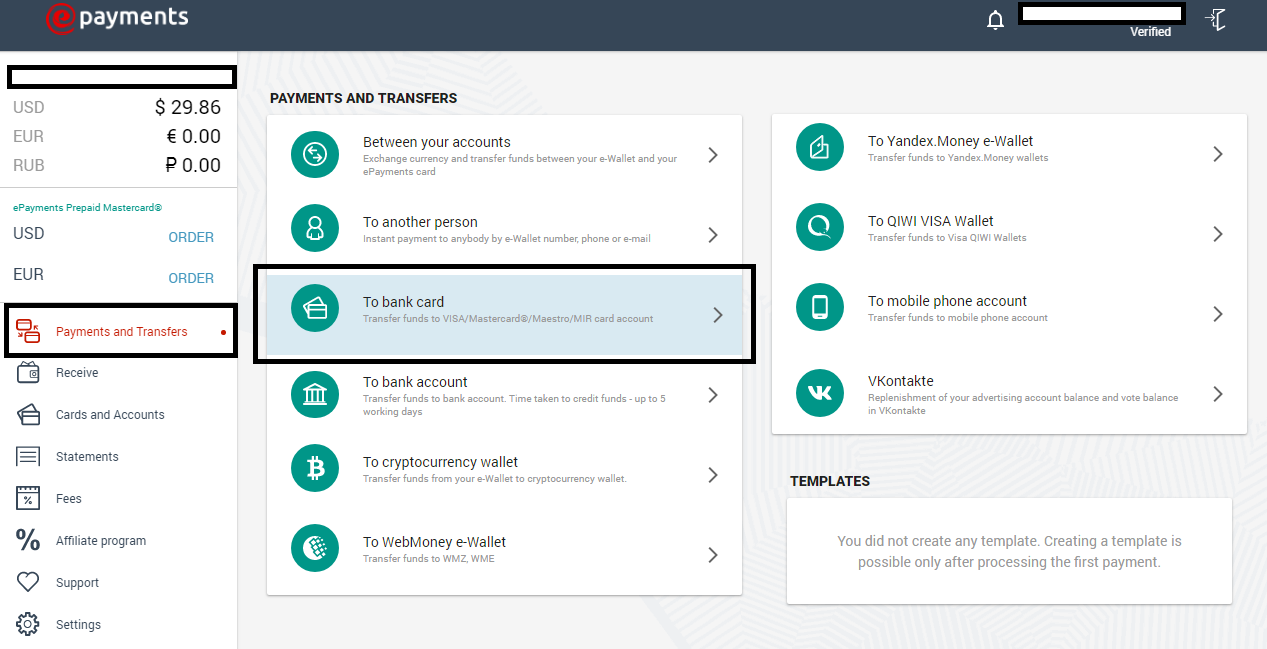Order a EUR prepaid Mastercard
The width and height of the screenshot is (1267, 649).
point(191,278)
